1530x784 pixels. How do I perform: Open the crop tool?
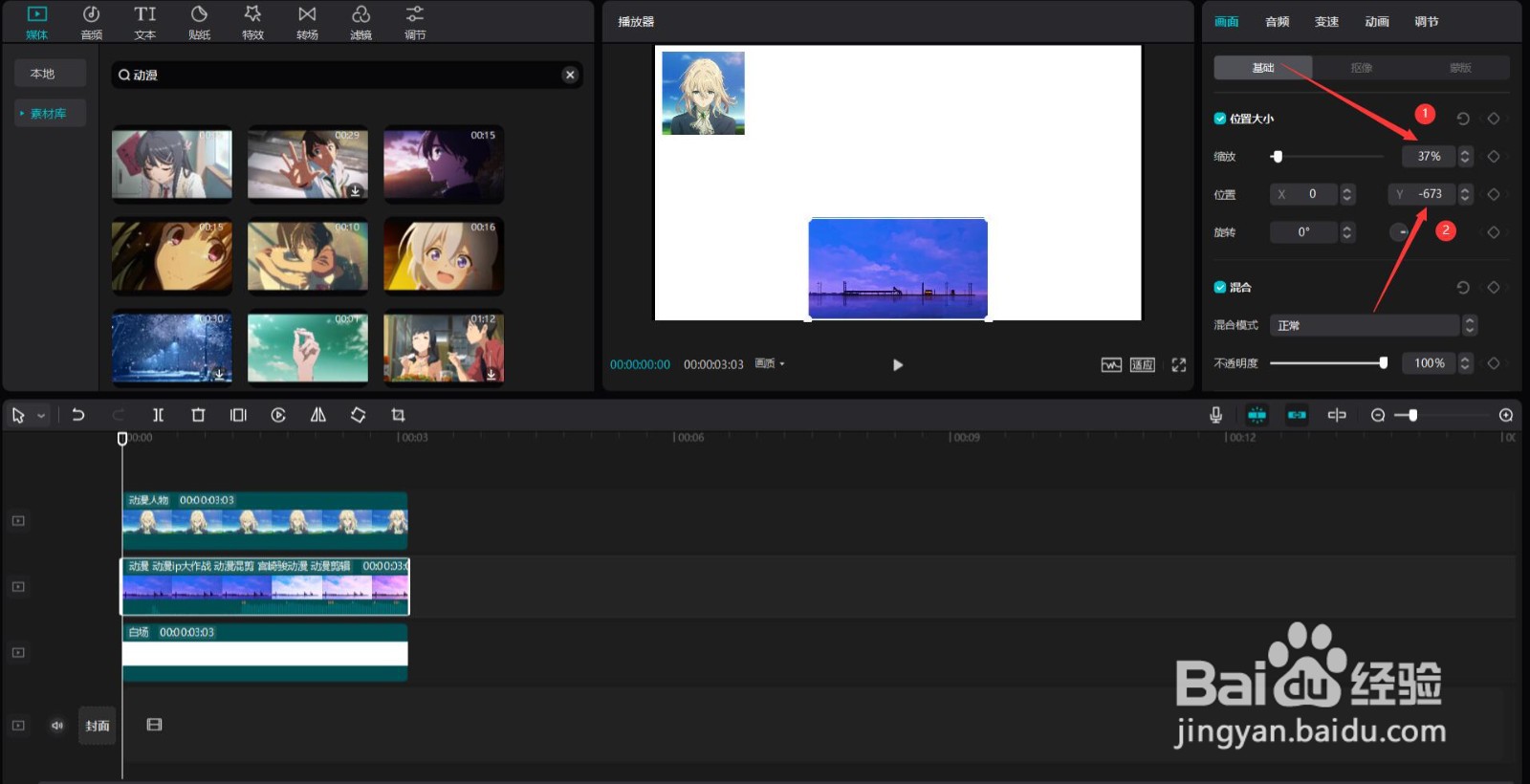[398, 415]
